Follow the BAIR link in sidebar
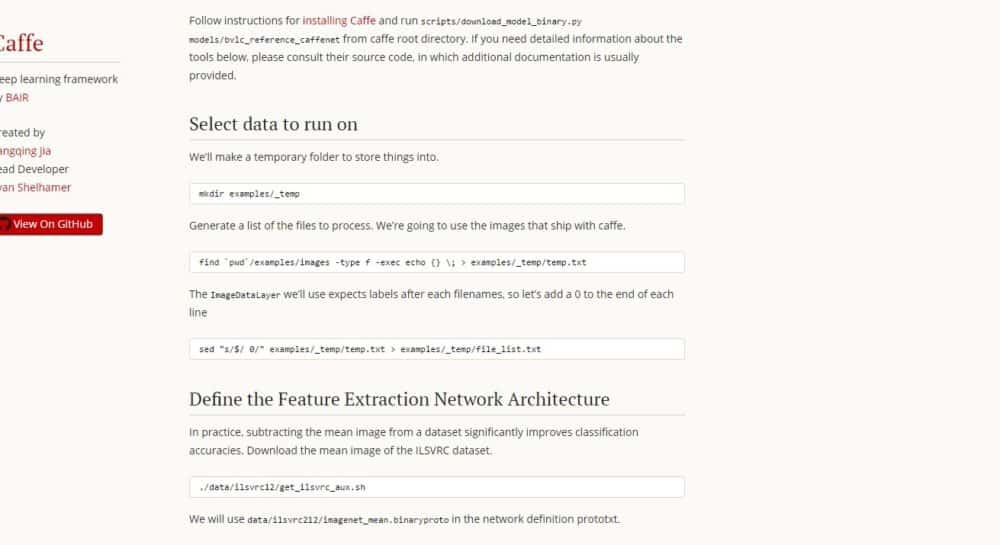The image size is (1000, 545). 17,97
